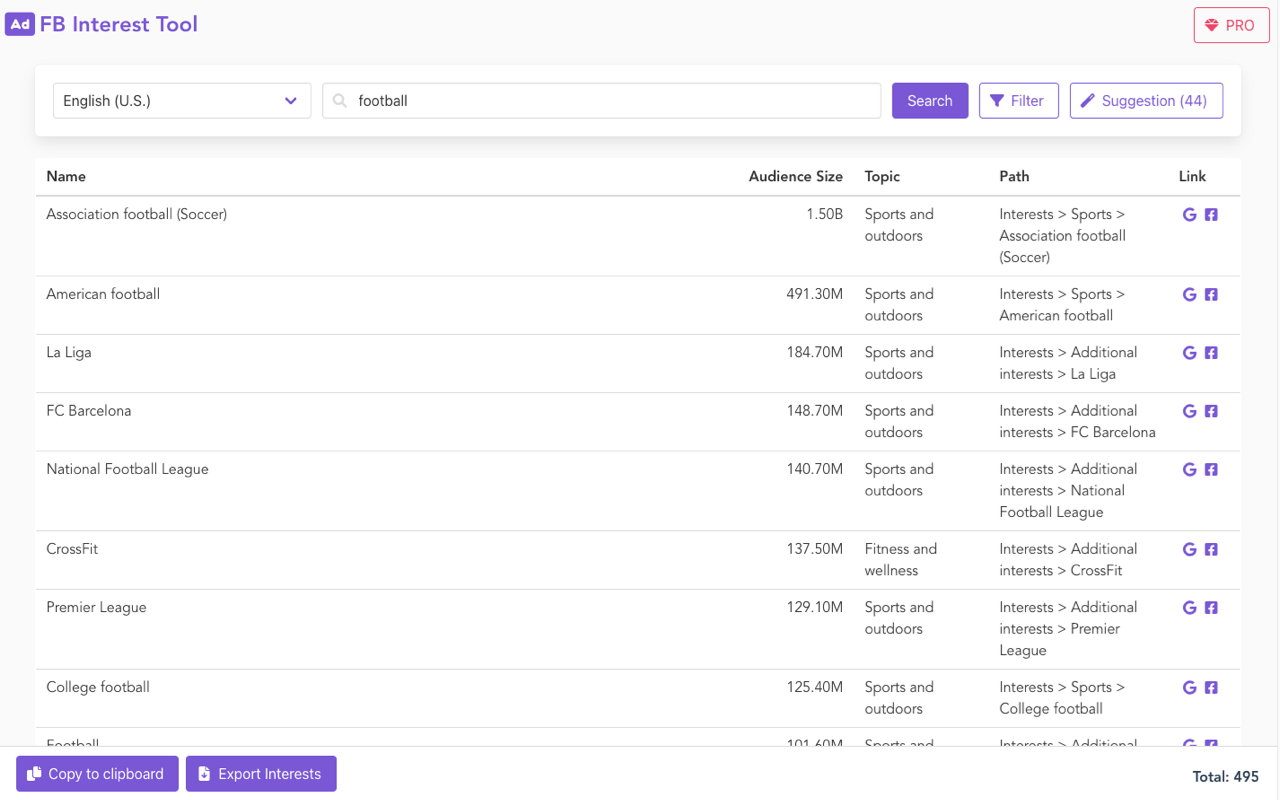Expand the Suggestion (44) list
This screenshot has width=1280, height=800.
coord(1145,101)
